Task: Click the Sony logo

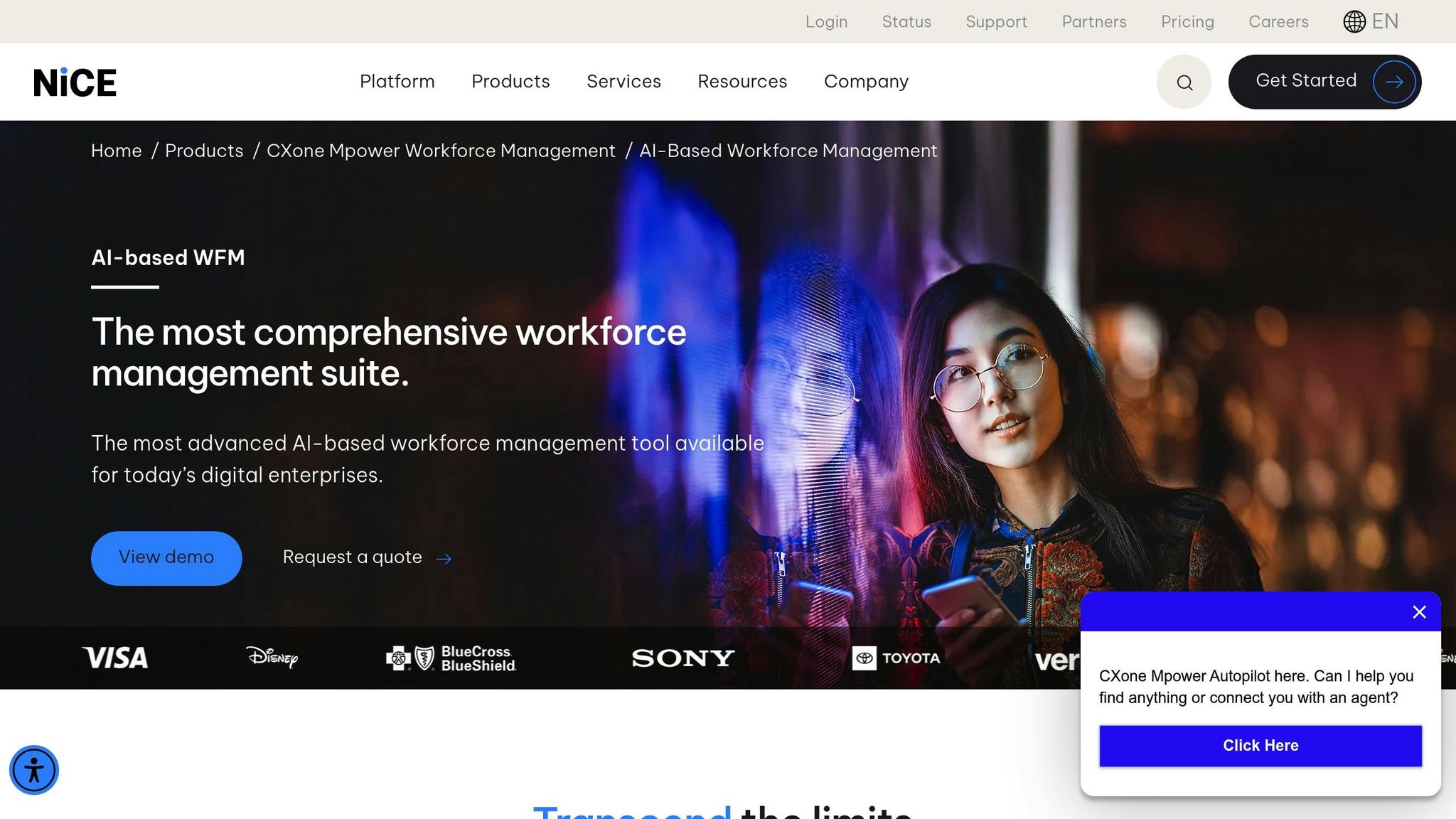Action: (x=682, y=658)
